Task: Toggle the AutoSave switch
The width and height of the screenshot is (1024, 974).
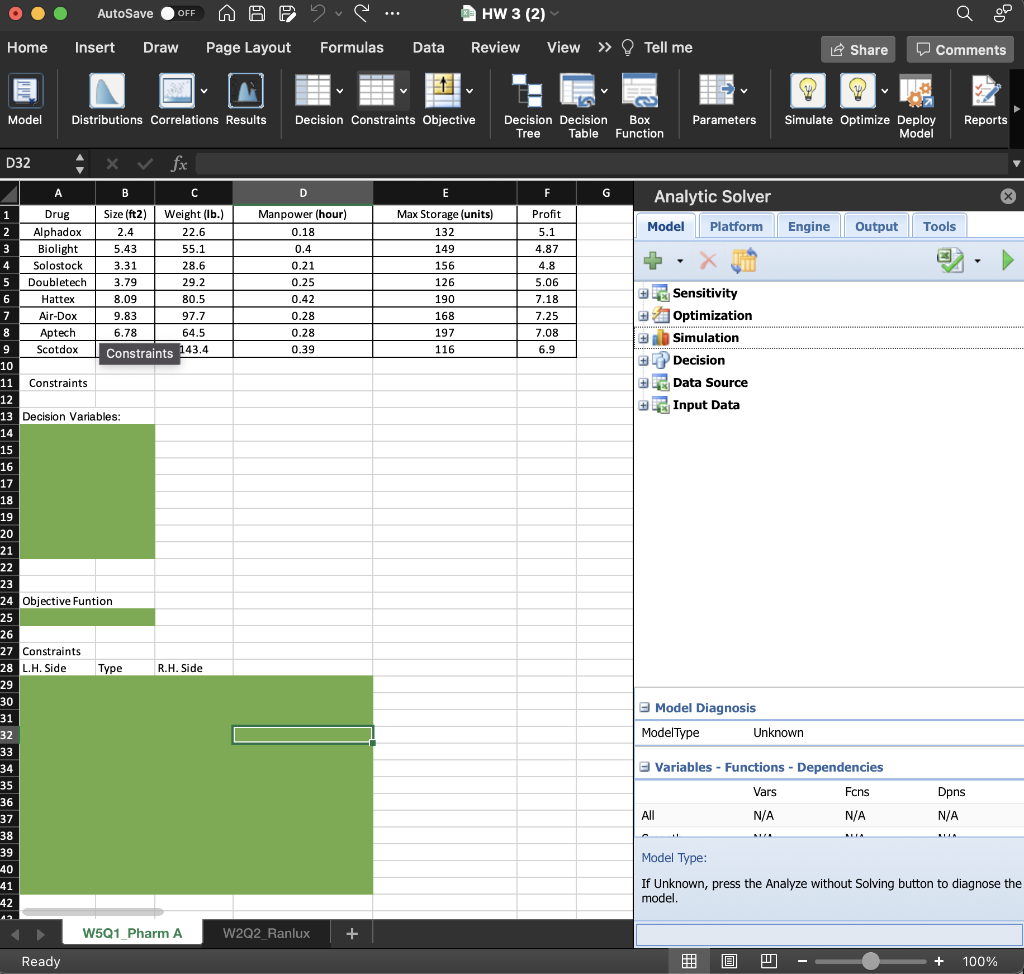Action: [x=182, y=14]
